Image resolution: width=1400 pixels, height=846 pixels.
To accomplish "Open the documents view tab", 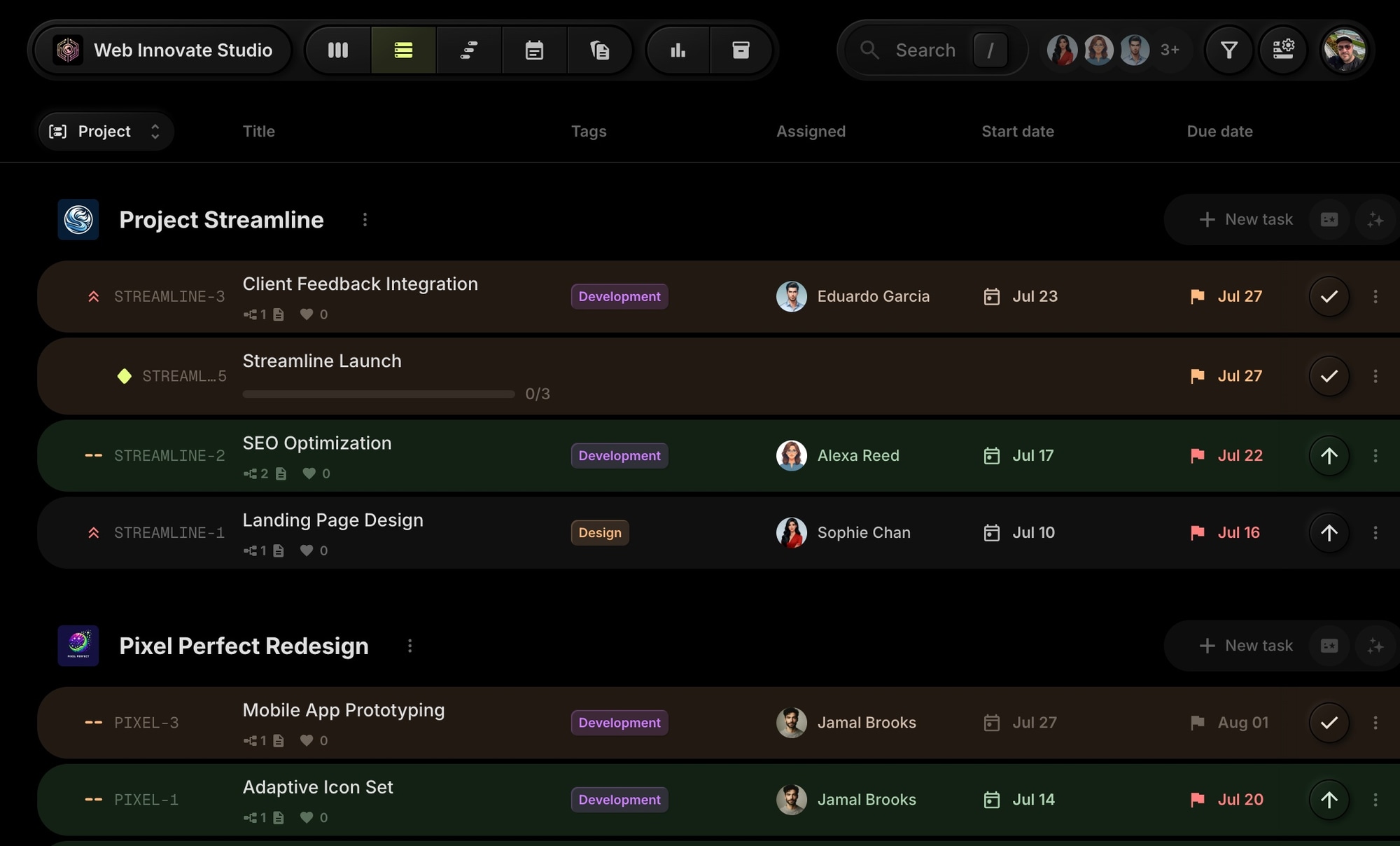I will click(x=599, y=50).
